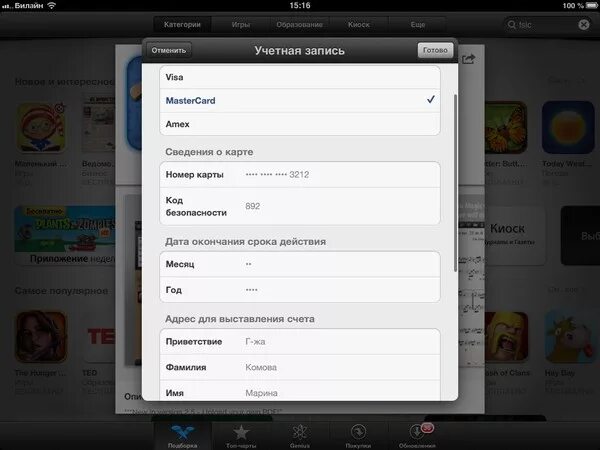
Task: Tap the share icon beside the dialog
Action: 468,59
